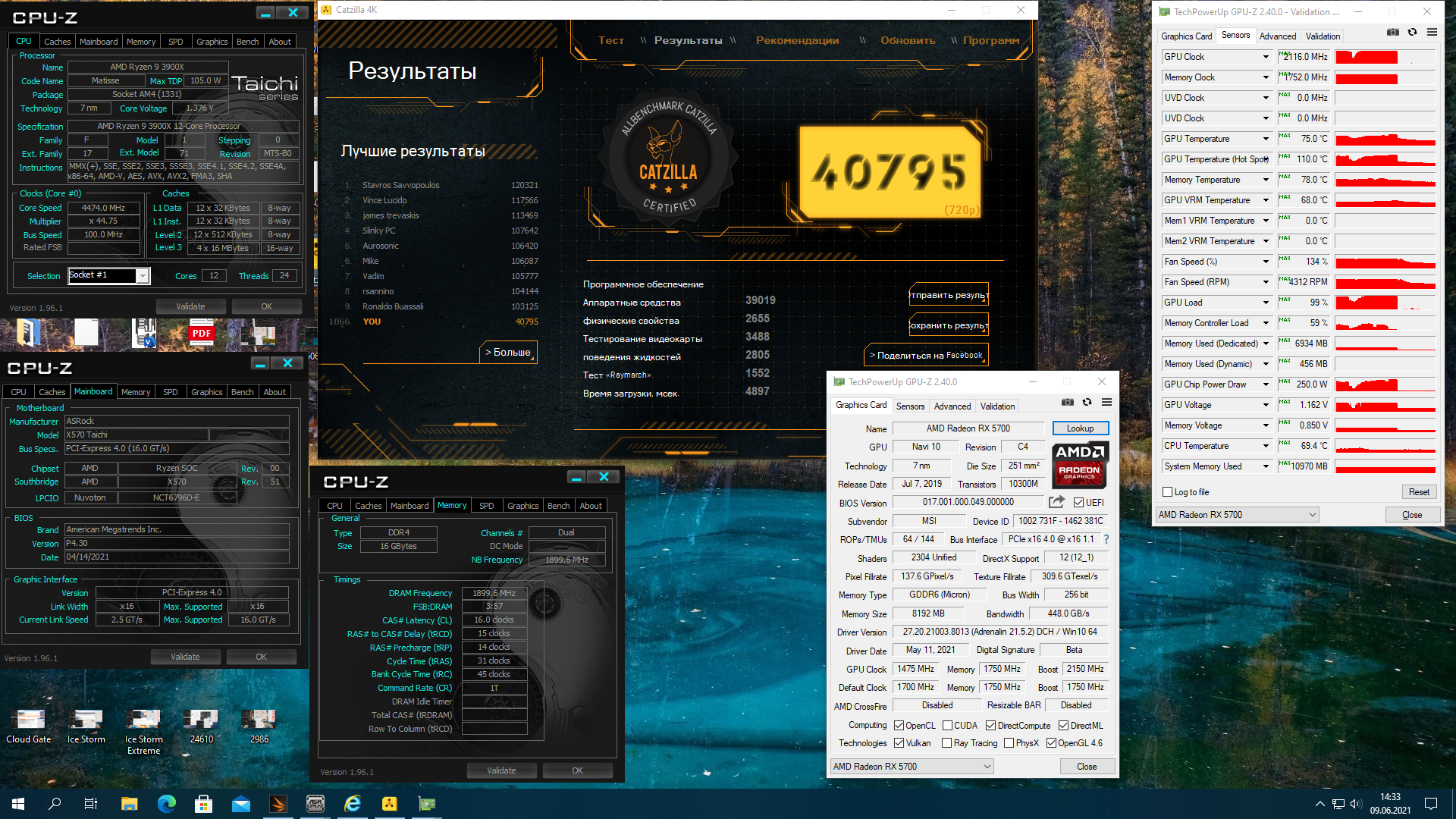The width and height of the screenshot is (1456, 819).
Task: Click the BIOS export share icon
Action: [1056, 502]
